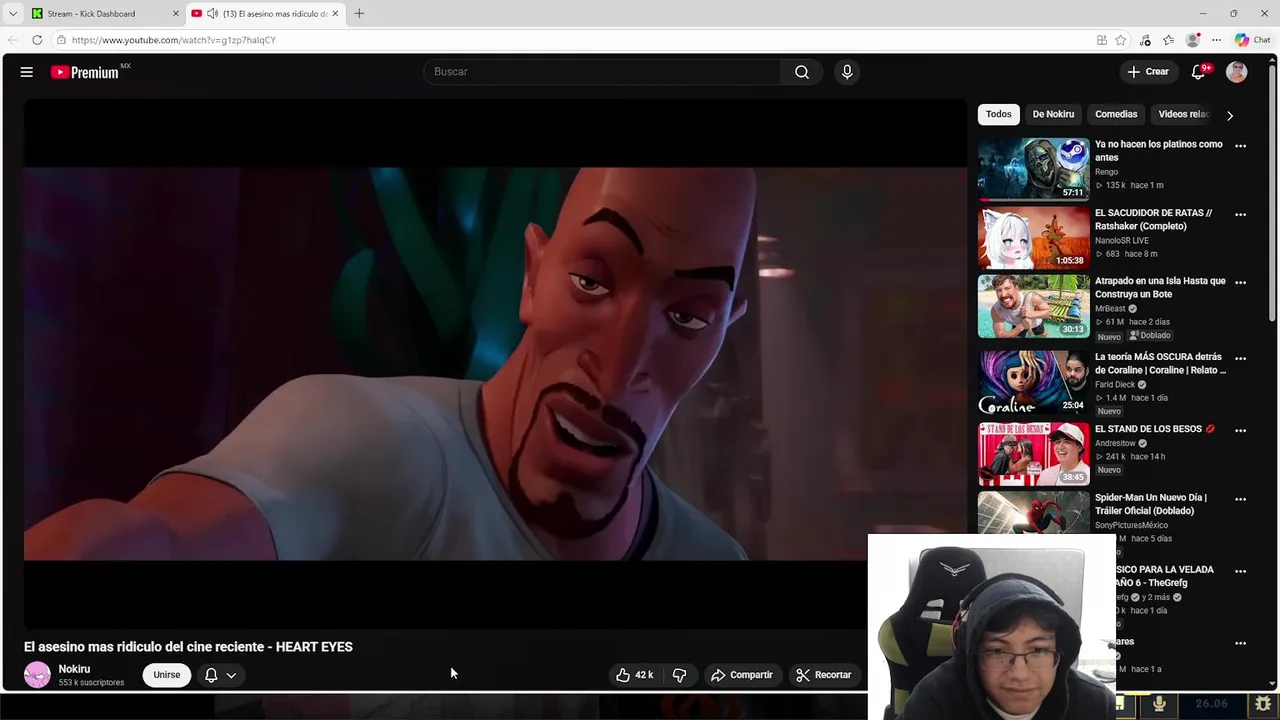The image size is (1280, 720).
Task: Open options for Atrapado en una Isla
Action: tap(1240, 283)
